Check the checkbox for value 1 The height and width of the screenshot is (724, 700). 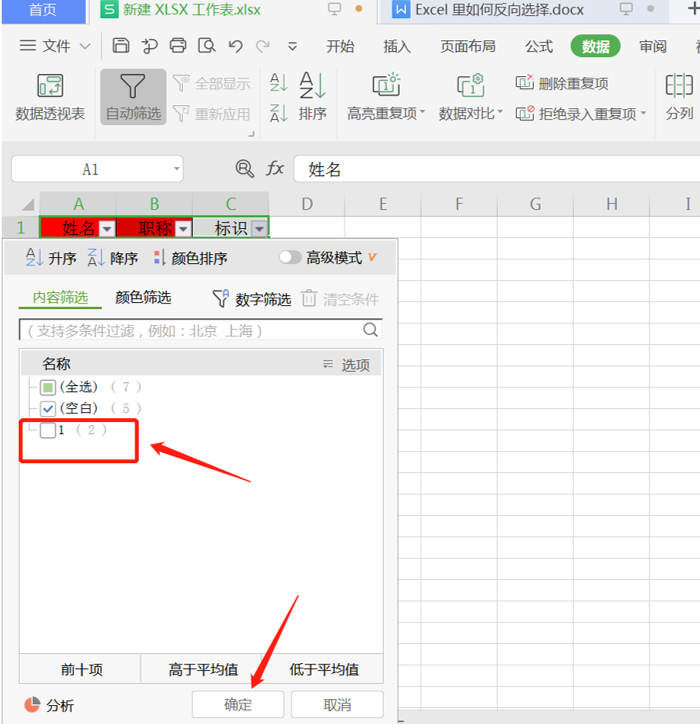pyautogui.click(x=48, y=430)
